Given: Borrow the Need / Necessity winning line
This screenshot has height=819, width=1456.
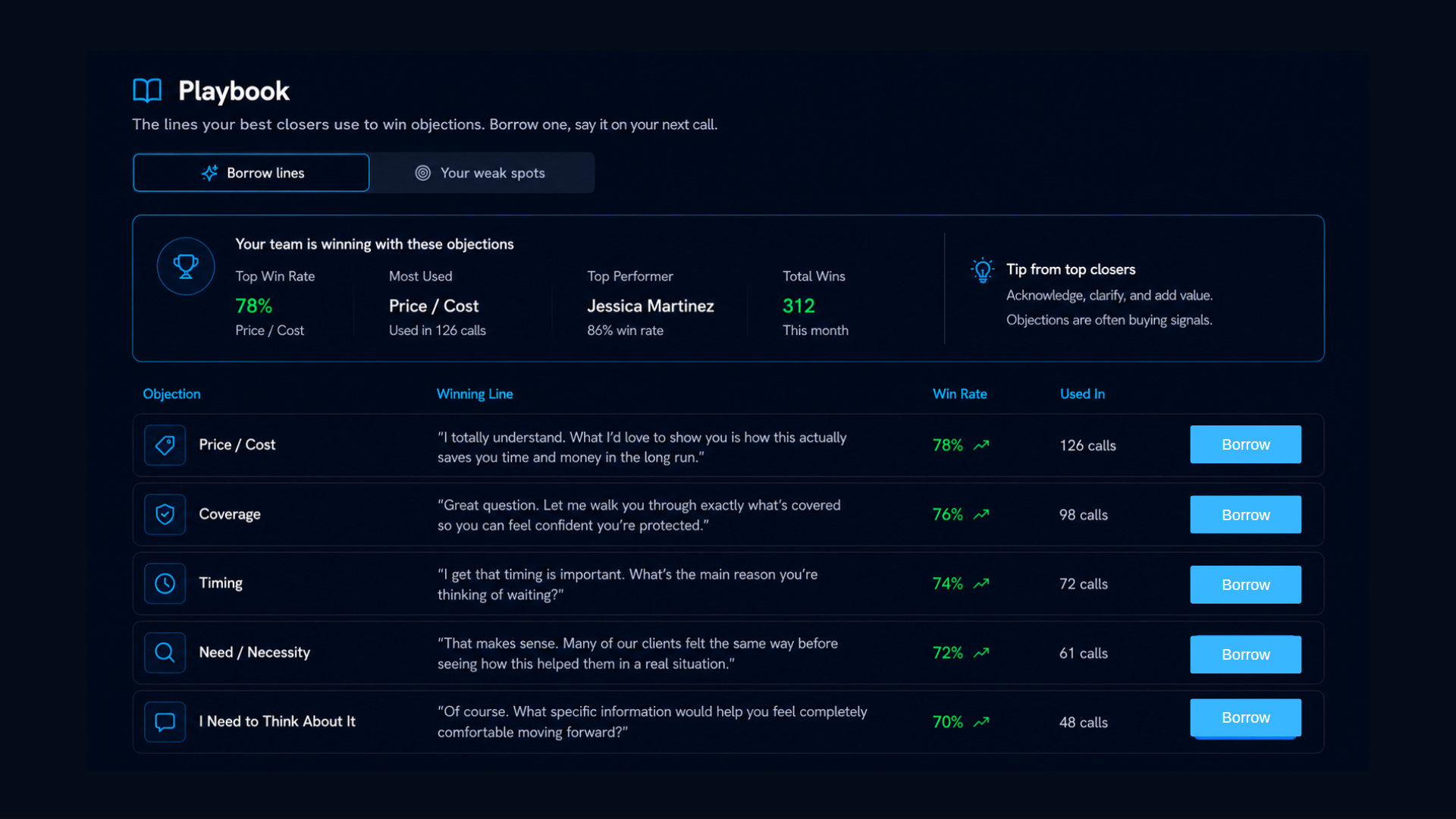Looking at the screenshot, I should click(1245, 654).
